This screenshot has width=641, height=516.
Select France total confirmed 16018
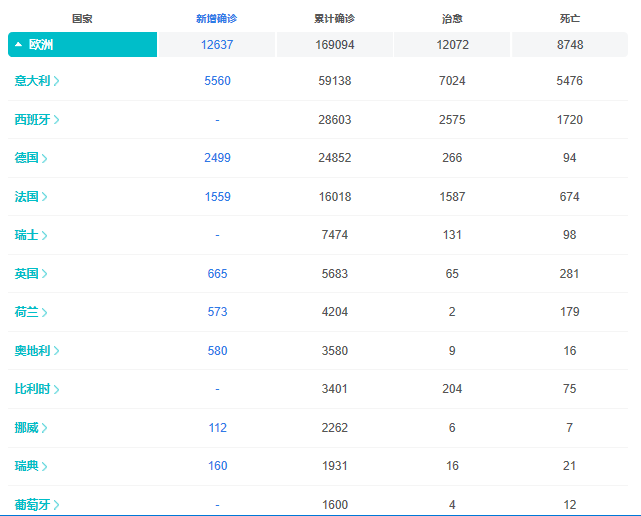point(335,197)
